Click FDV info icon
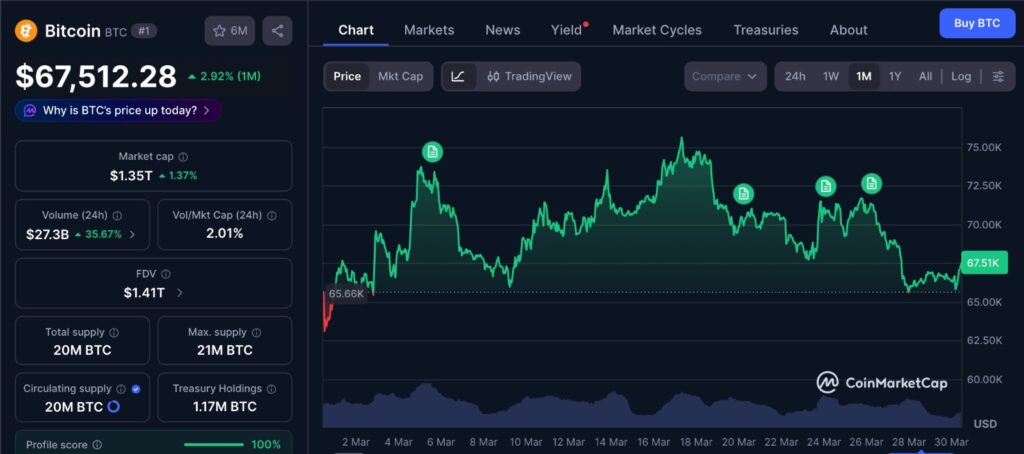This screenshot has height=454, width=1024. point(166,274)
